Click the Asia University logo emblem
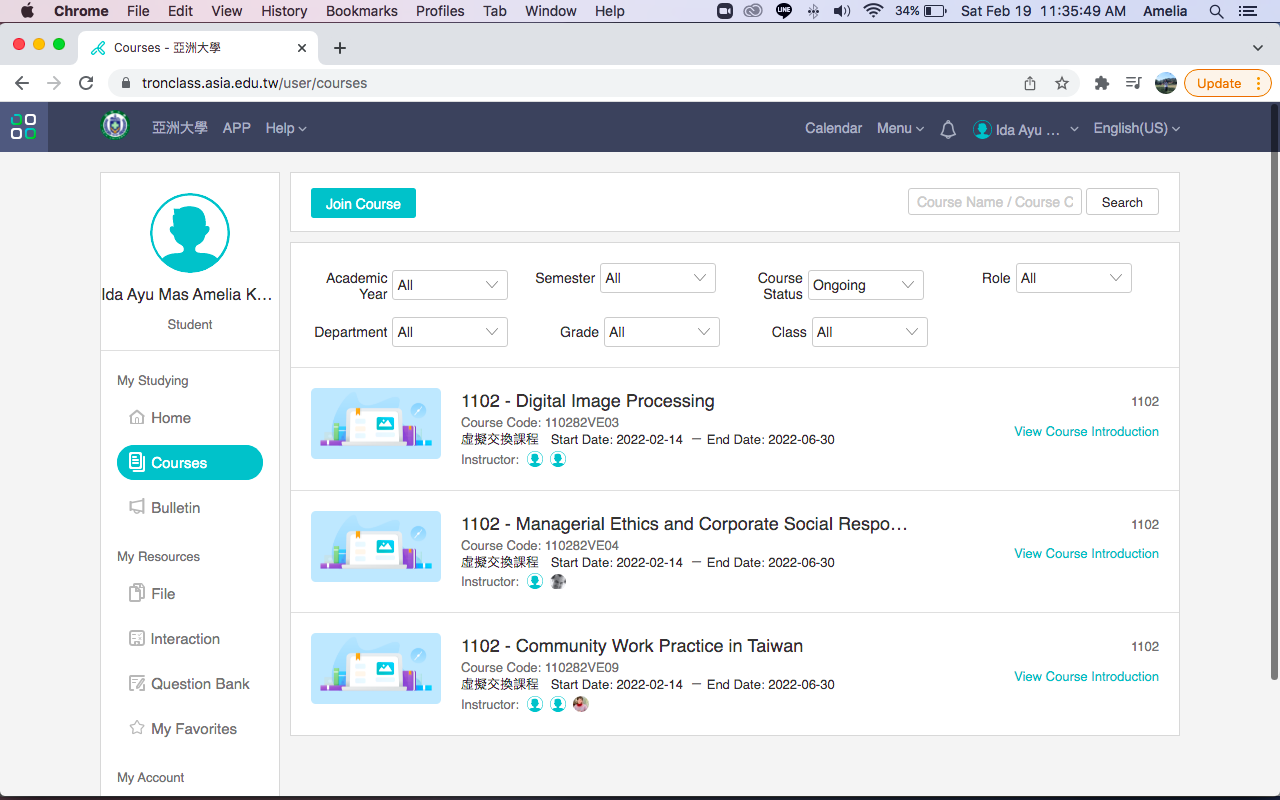Screen dimensions: 1280x800 pos(115,126)
